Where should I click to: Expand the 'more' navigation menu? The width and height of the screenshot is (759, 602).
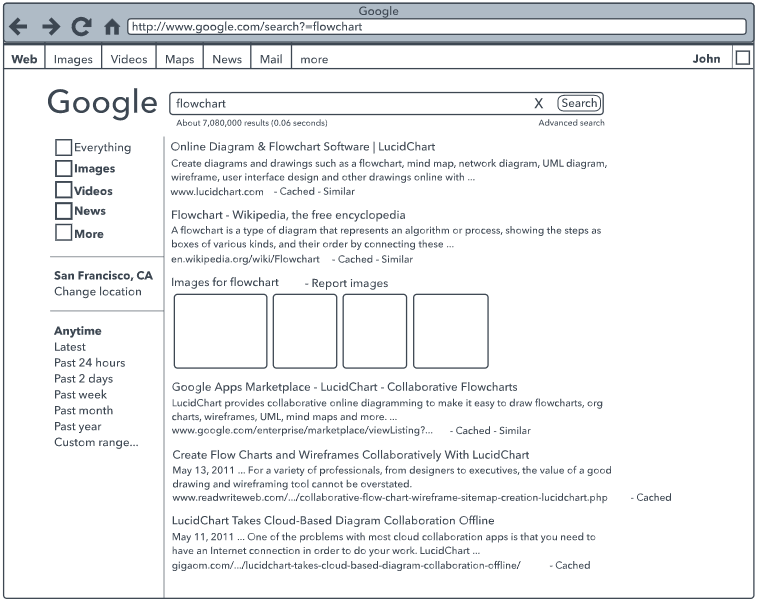click(x=314, y=59)
